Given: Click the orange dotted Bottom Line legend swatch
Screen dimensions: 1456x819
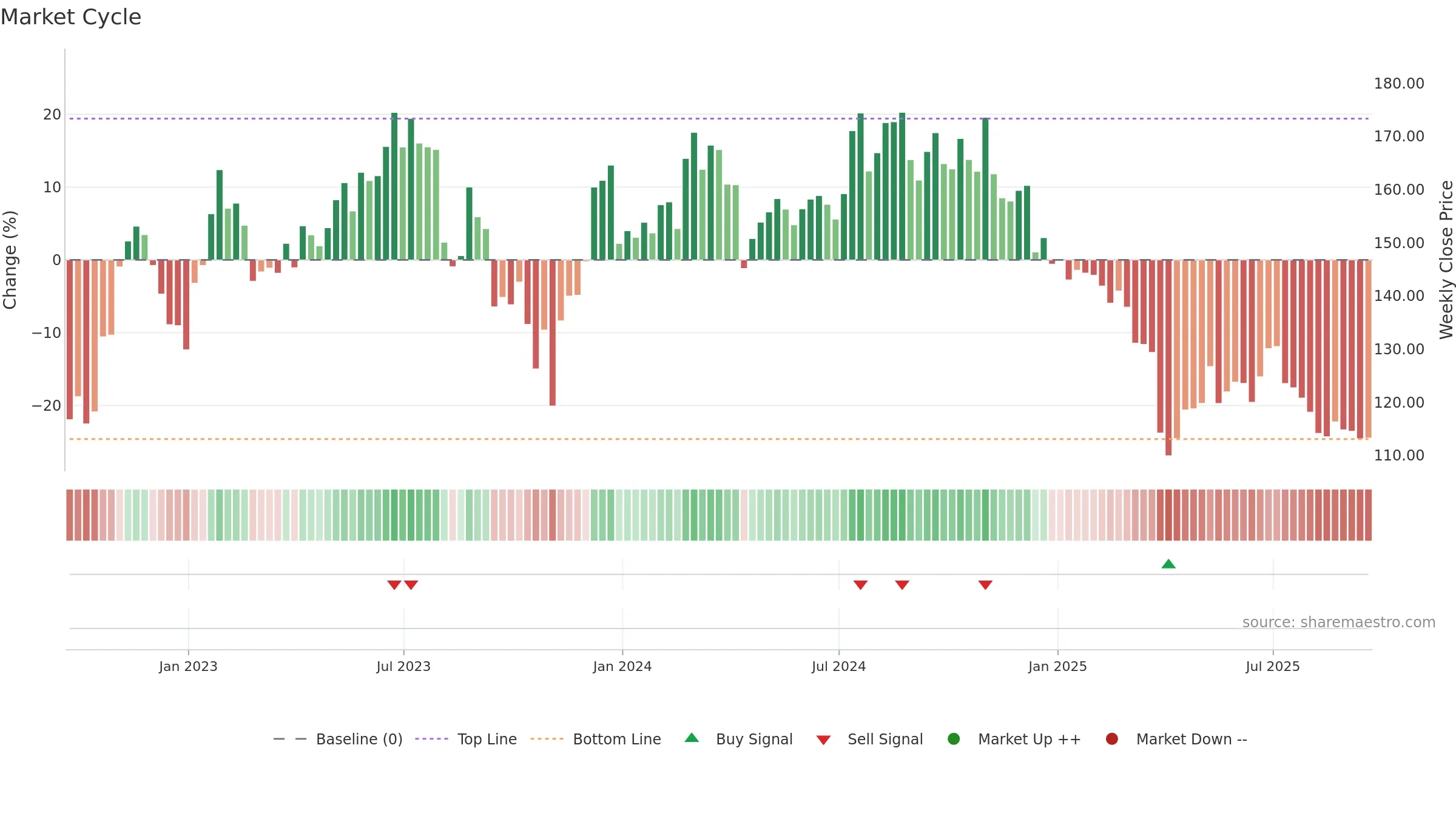Looking at the screenshot, I should [x=547, y=739].
